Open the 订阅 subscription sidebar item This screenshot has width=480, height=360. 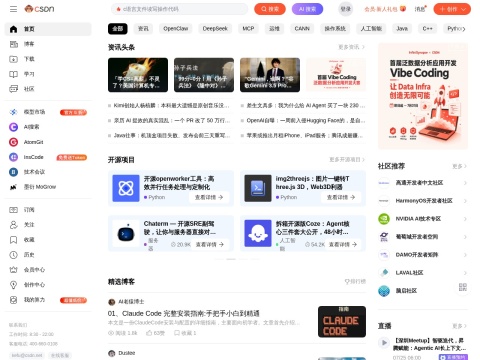[x=48, y=210]
